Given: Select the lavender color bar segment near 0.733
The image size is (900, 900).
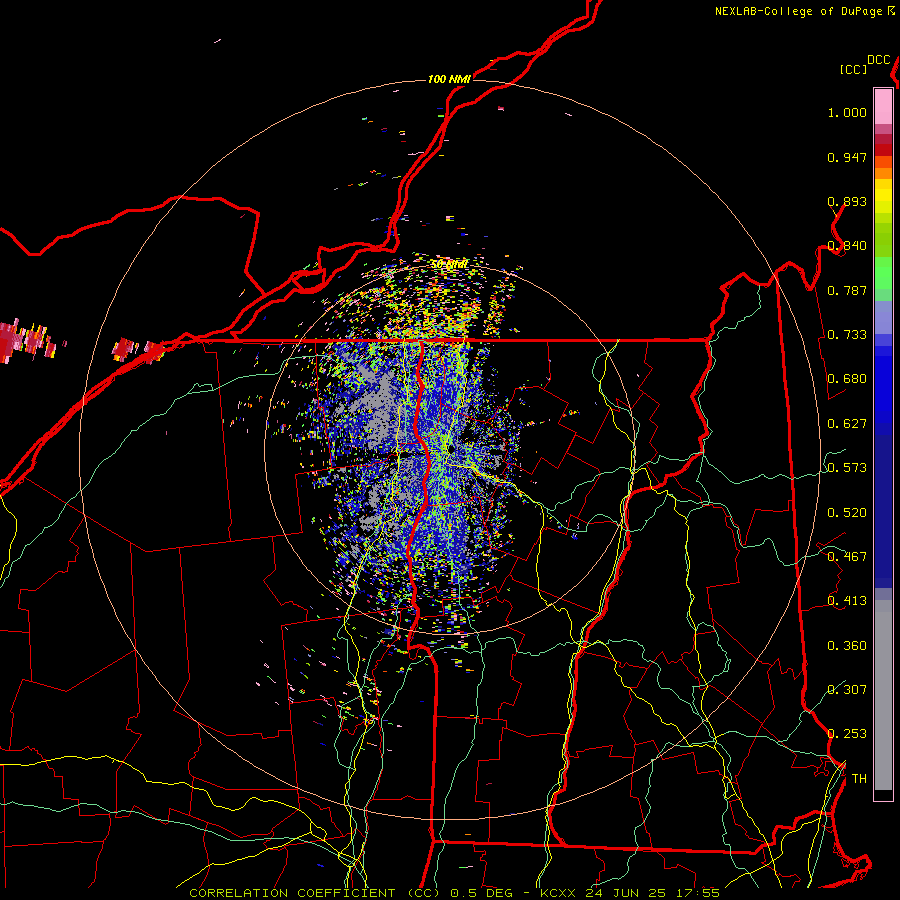Looking at the screenshot, I should 883,317.
